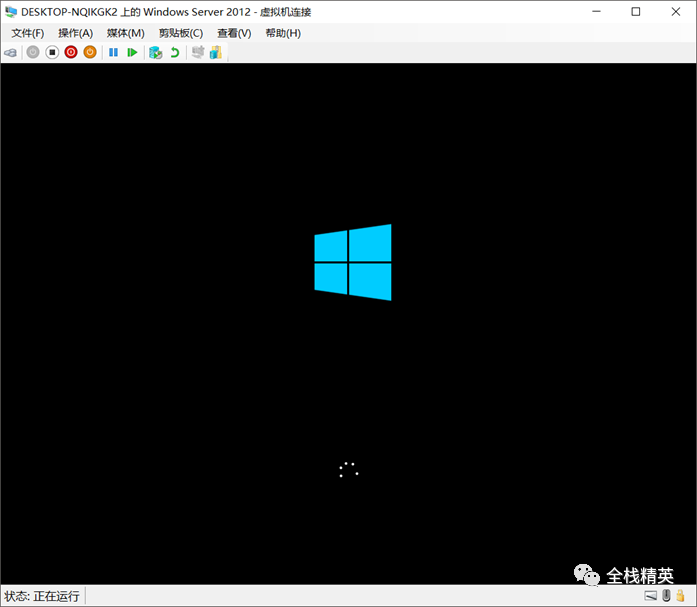
Task: Click the VM connection title bar icon
Action: tap(11, 12)
